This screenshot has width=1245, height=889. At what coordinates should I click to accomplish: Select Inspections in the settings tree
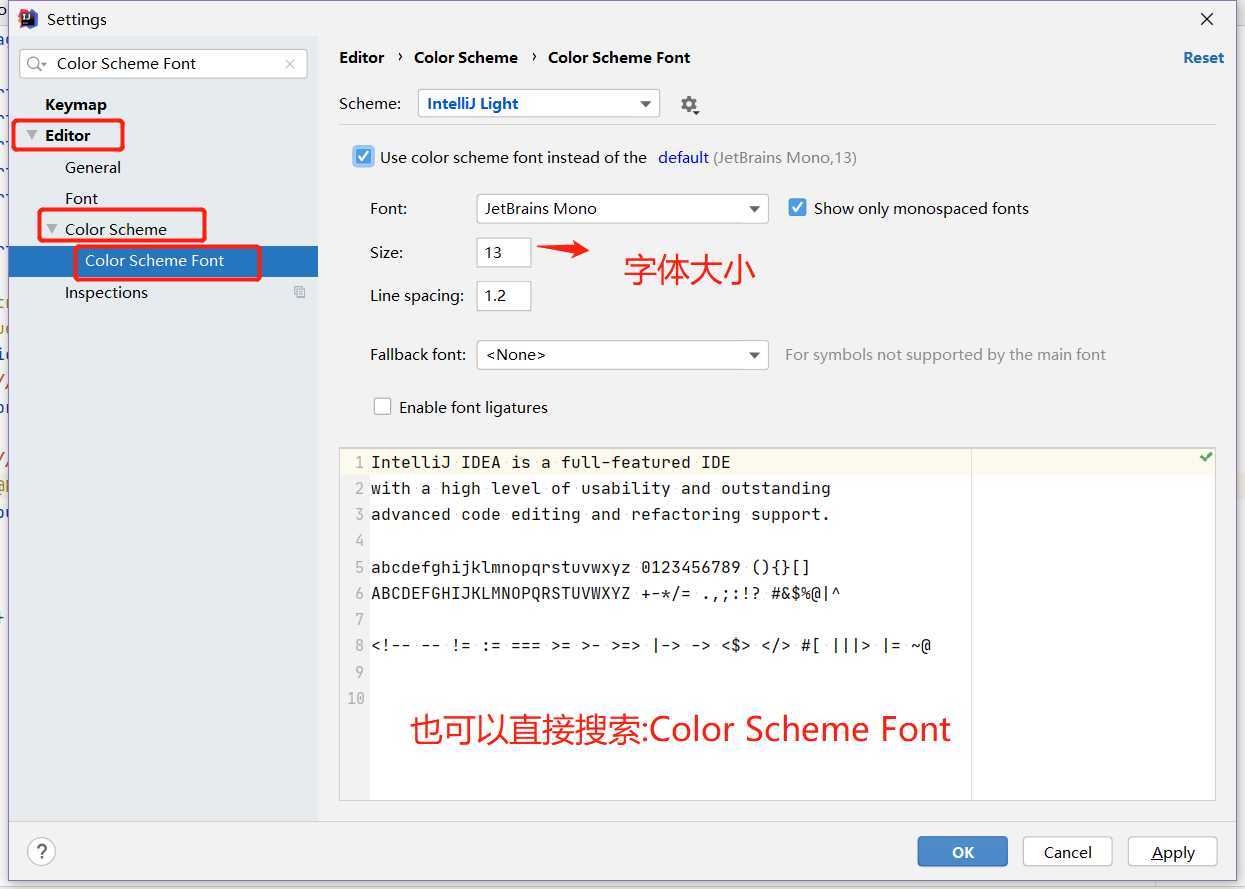106,292
